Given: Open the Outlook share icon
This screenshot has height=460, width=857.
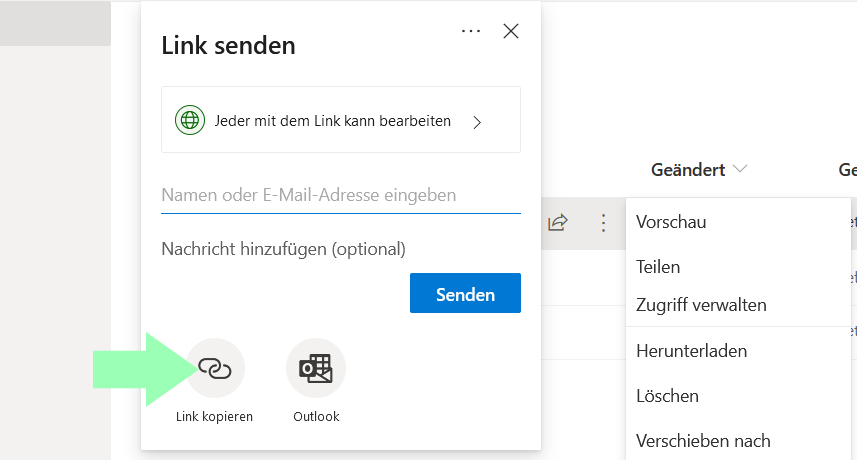Looking at the screenshot, I should point(316,368).
